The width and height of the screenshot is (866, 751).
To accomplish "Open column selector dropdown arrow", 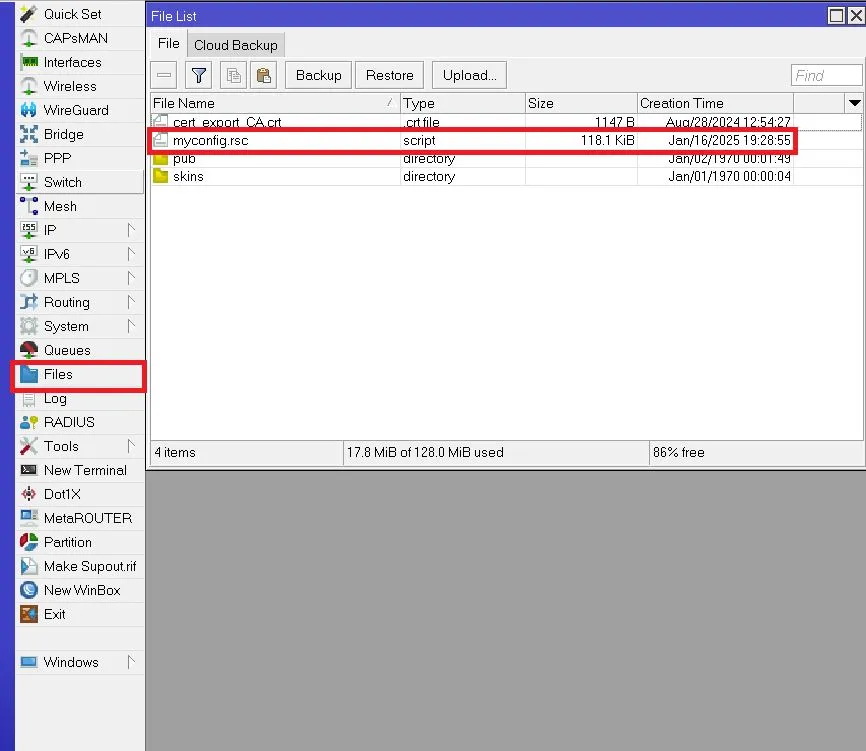I will click(854, 103).
